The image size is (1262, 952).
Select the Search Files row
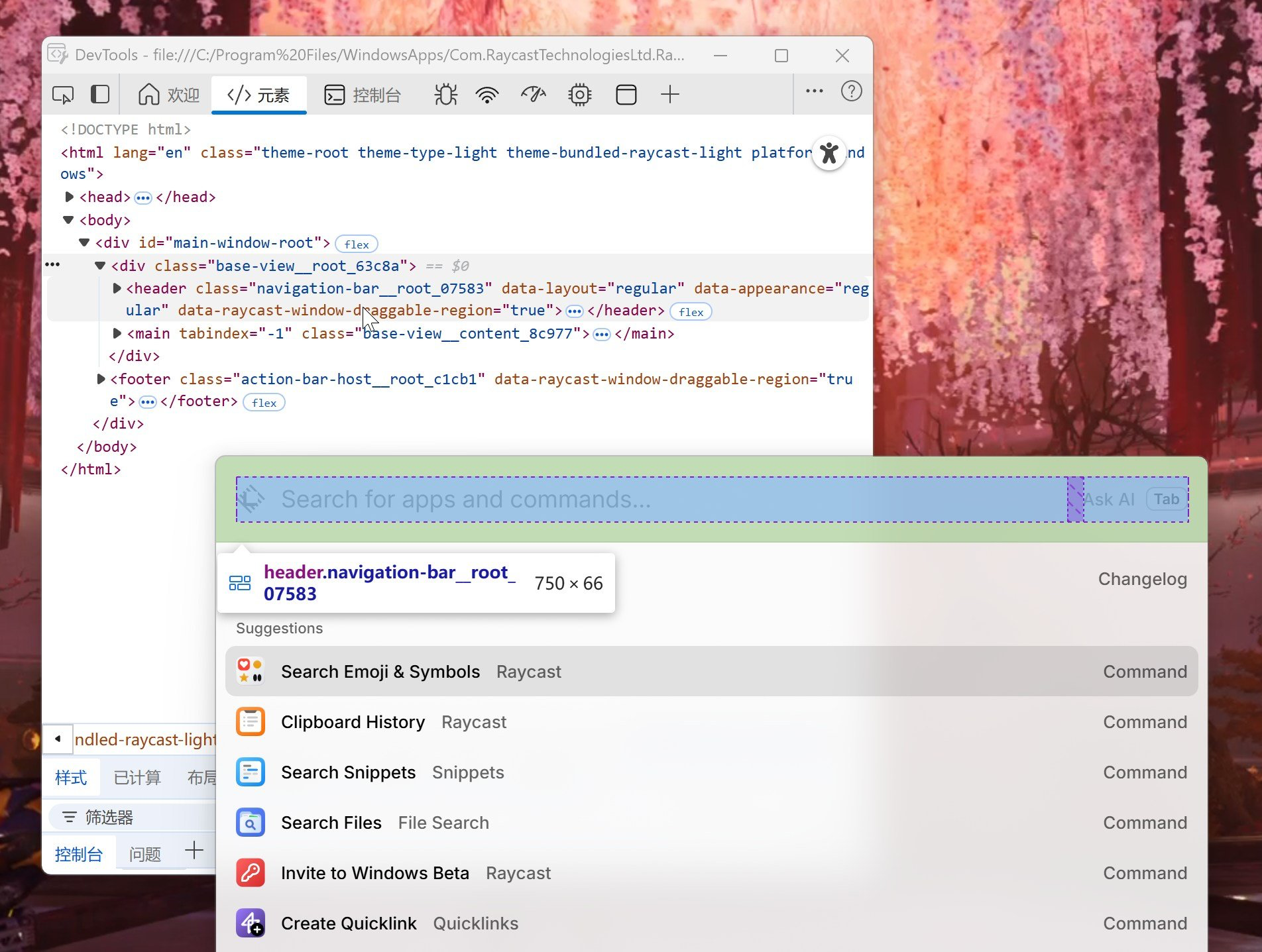pyautogui.click(x=711, y=822)
